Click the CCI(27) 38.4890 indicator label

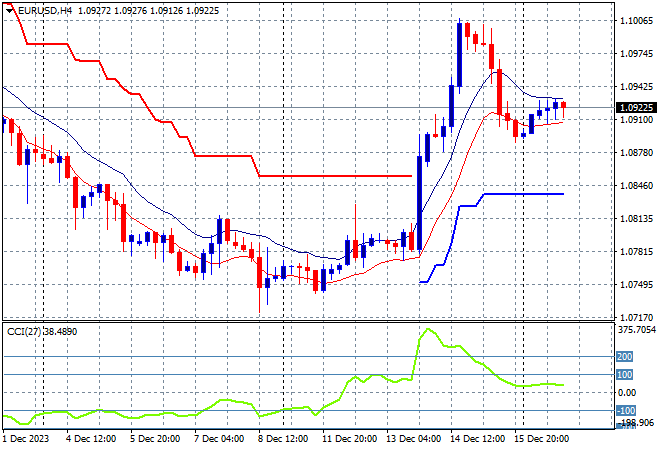click(x=42, y=332)
